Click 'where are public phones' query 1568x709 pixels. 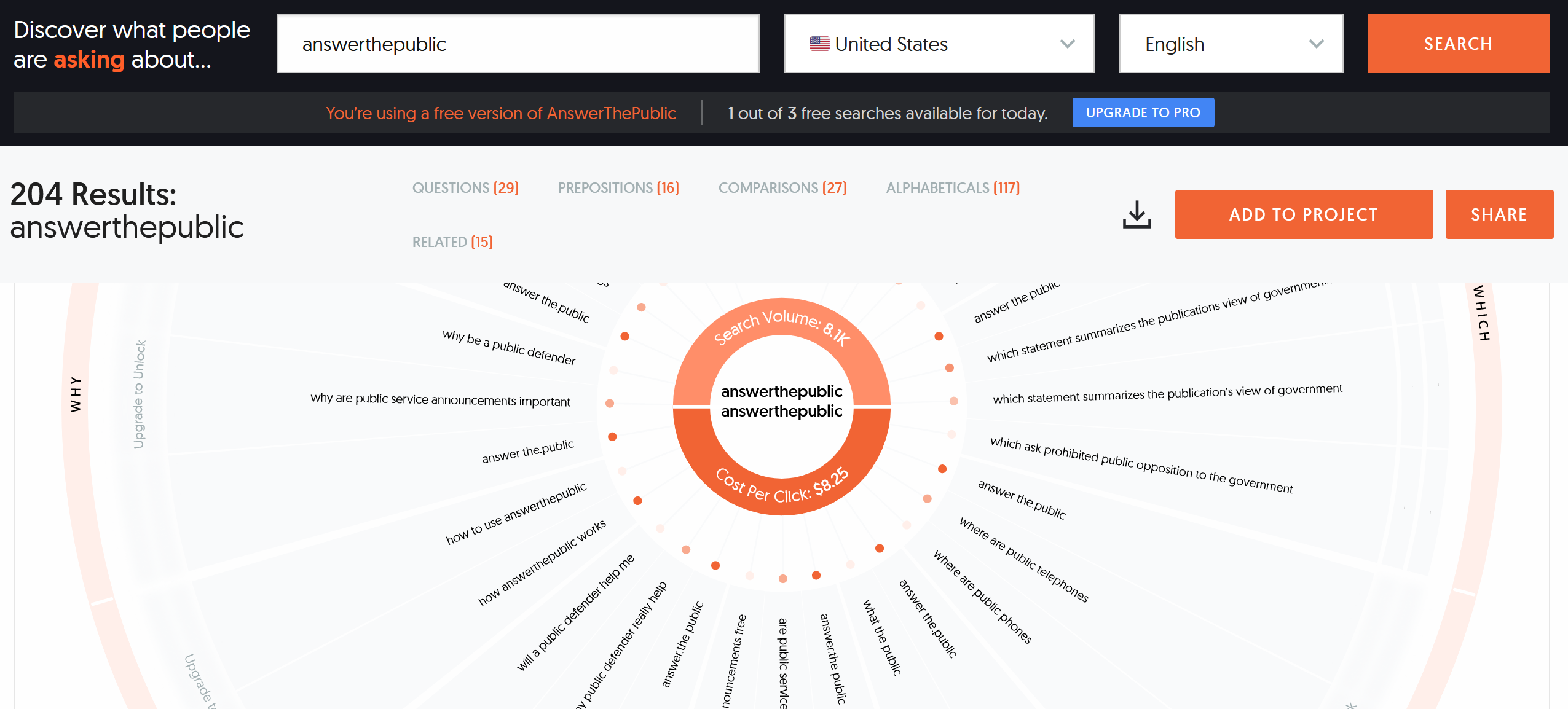[x=982, y=597]
